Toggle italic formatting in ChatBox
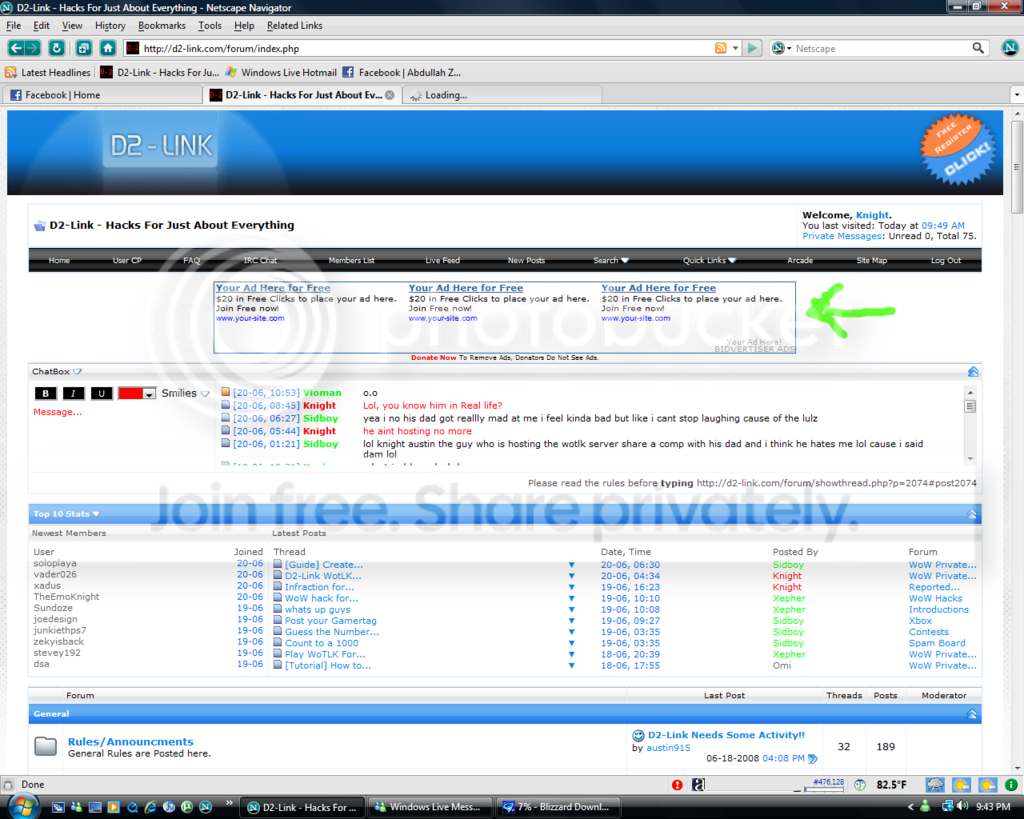1024x819 pixels. 73,393
